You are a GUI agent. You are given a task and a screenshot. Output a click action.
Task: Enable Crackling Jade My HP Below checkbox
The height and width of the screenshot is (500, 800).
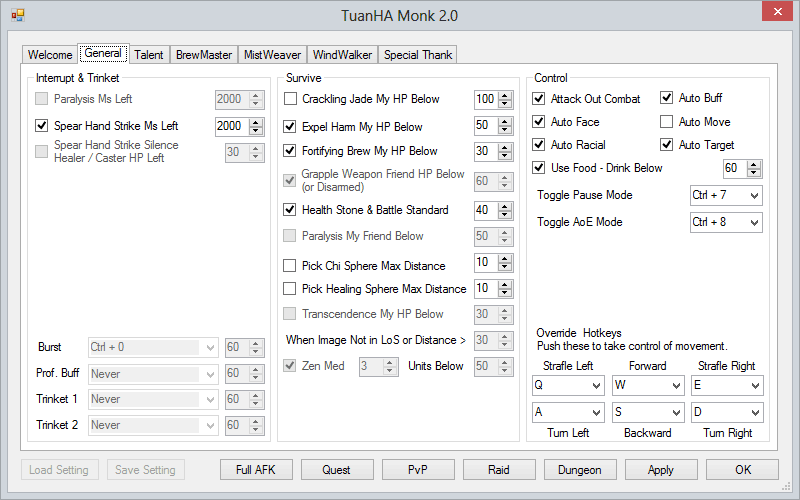pos(291,99)
